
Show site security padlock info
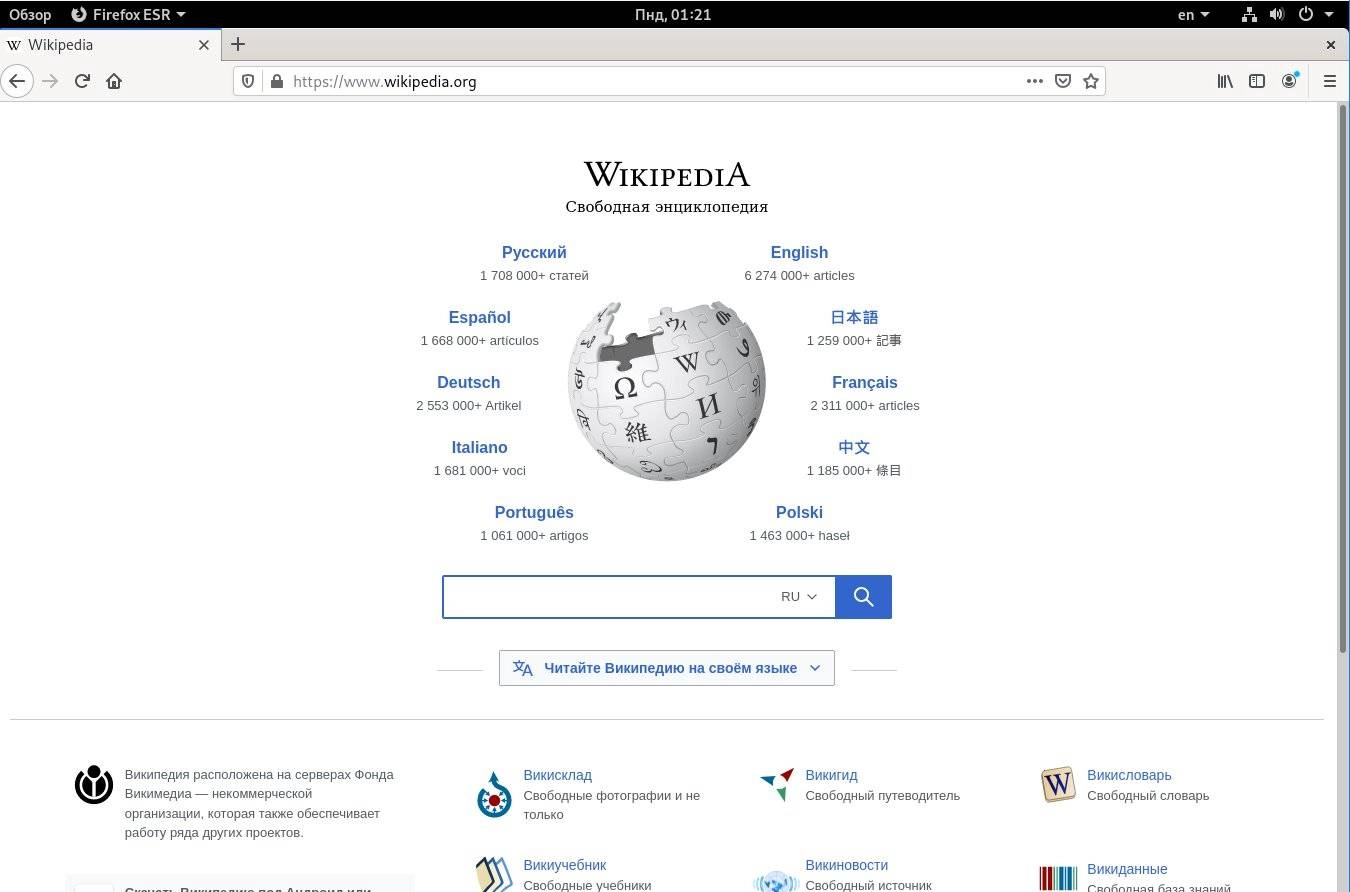[x=276, y=81]
